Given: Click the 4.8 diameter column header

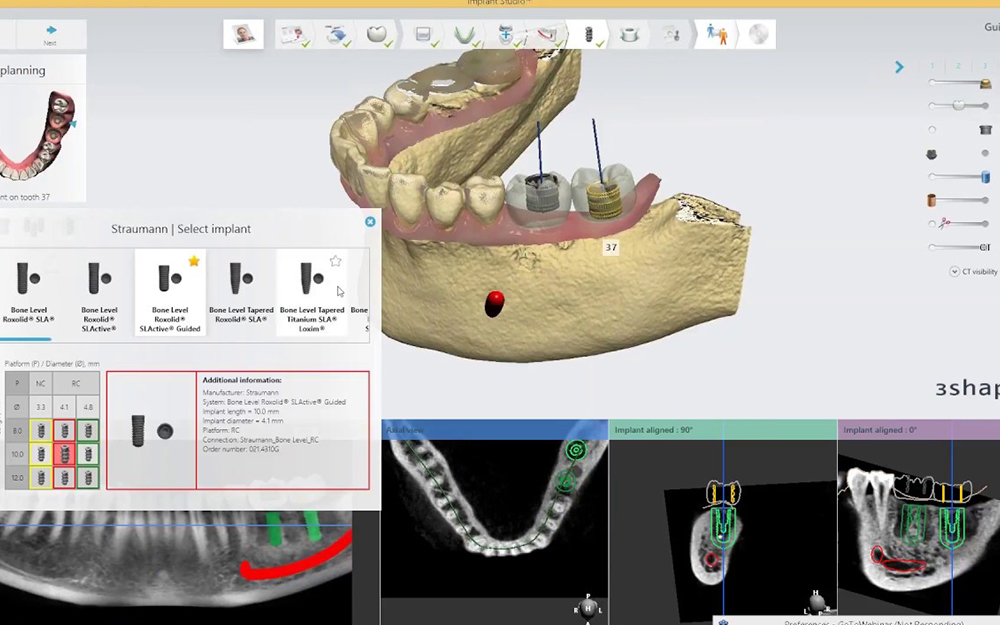Looking at the screenshot, I should (88, 407).
